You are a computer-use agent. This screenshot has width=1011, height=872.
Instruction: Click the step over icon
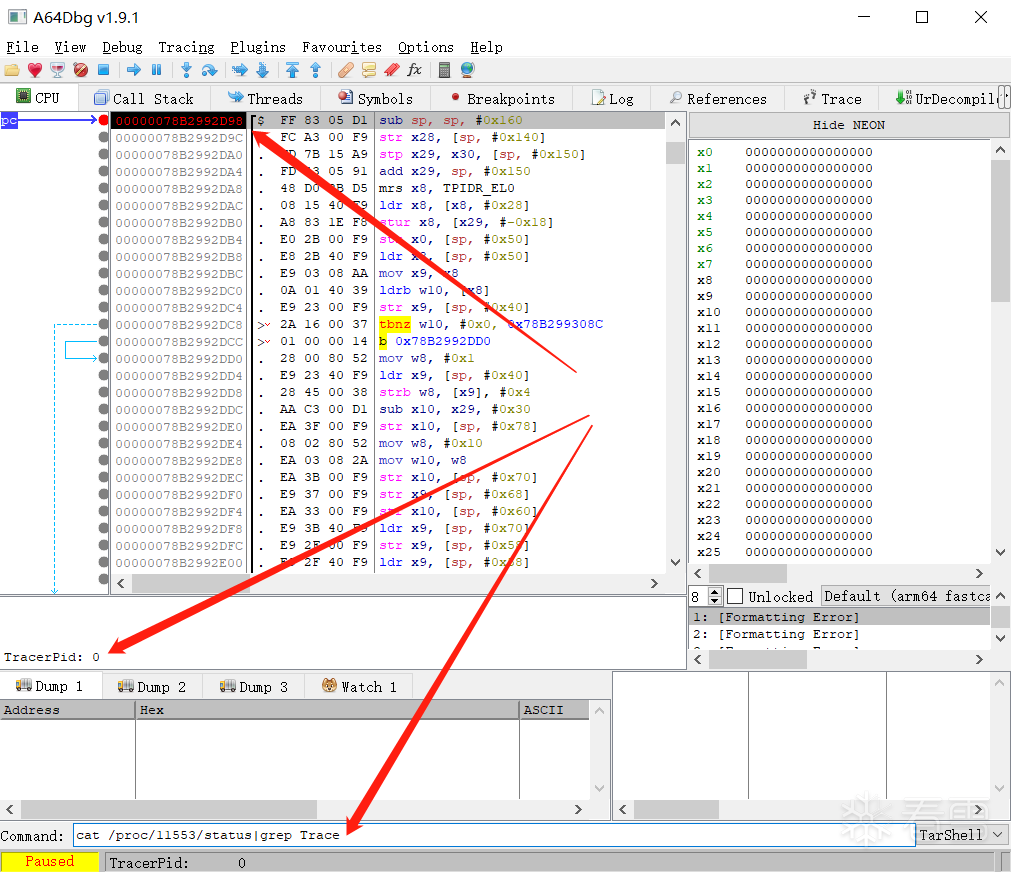coord(209,70)
